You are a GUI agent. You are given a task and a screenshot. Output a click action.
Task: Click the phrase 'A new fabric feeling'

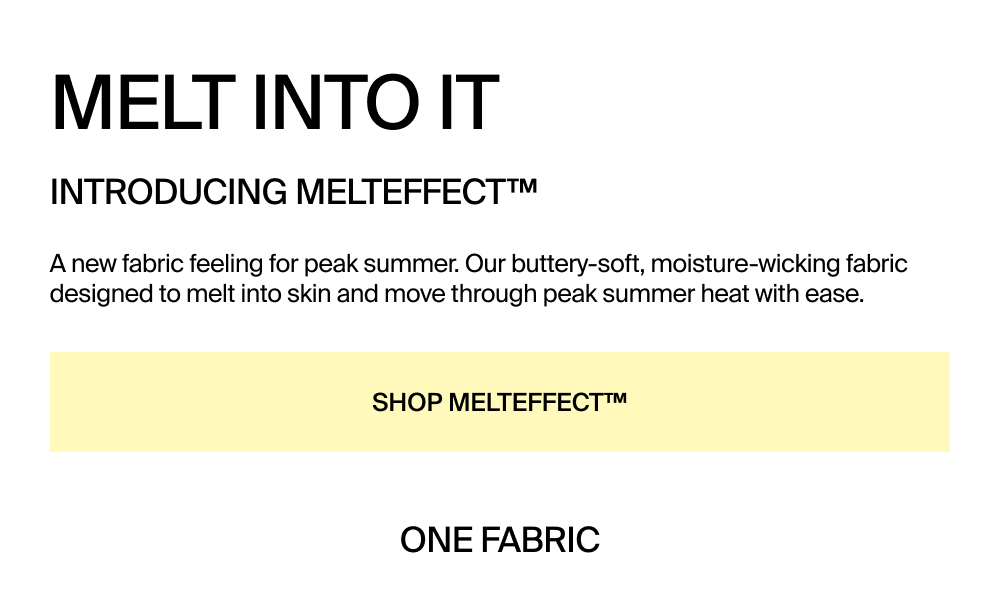coord(156,264)
